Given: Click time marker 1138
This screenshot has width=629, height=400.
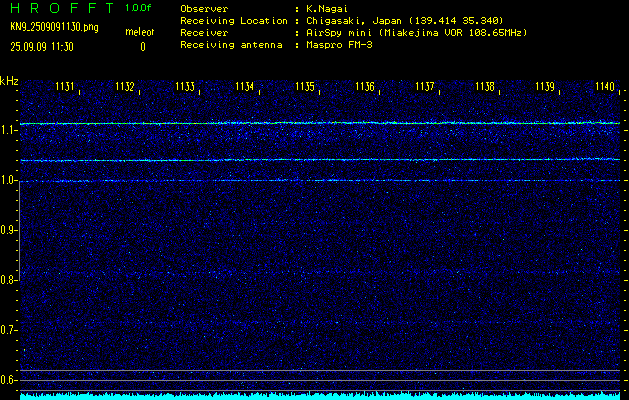Looking at the screenshot, I should [x=485, y=86].
